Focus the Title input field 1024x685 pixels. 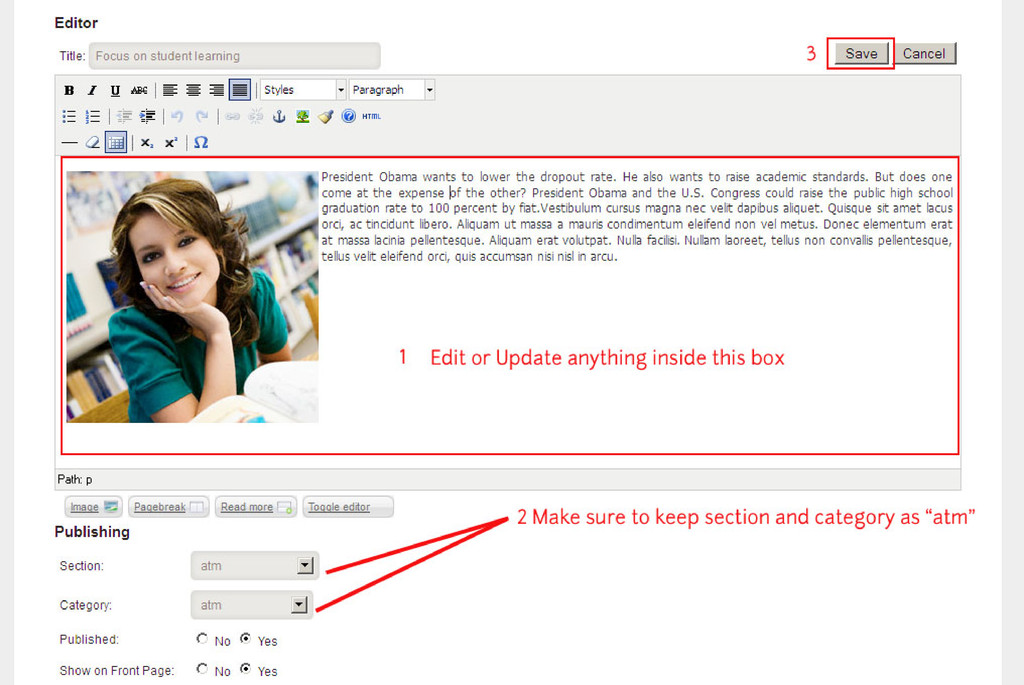click(x=234, y=56)
